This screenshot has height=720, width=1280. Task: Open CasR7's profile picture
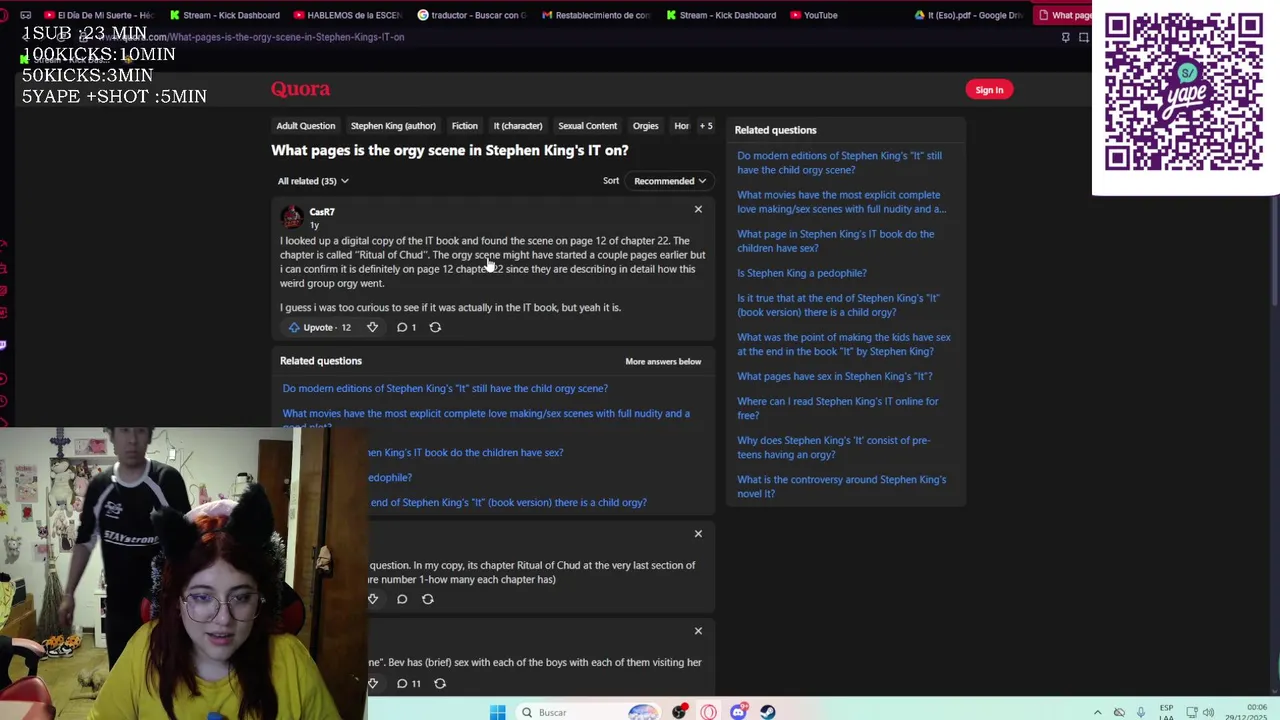(292, 217)
